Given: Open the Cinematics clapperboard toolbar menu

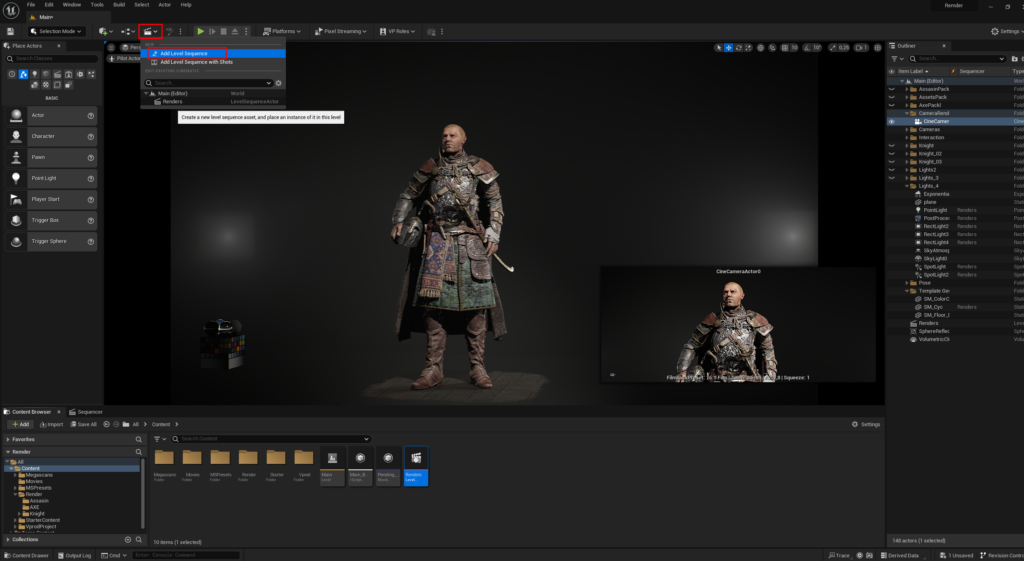Looking at the screenshot, I should (x=150, y=31).
